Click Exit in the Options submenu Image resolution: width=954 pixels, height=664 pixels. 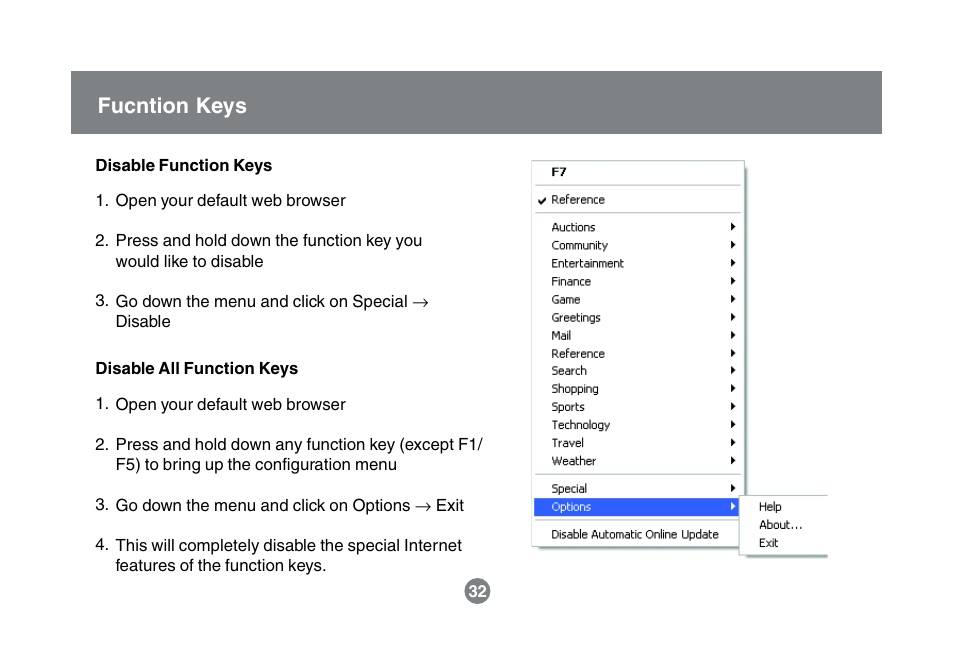(x=768, y=543)
